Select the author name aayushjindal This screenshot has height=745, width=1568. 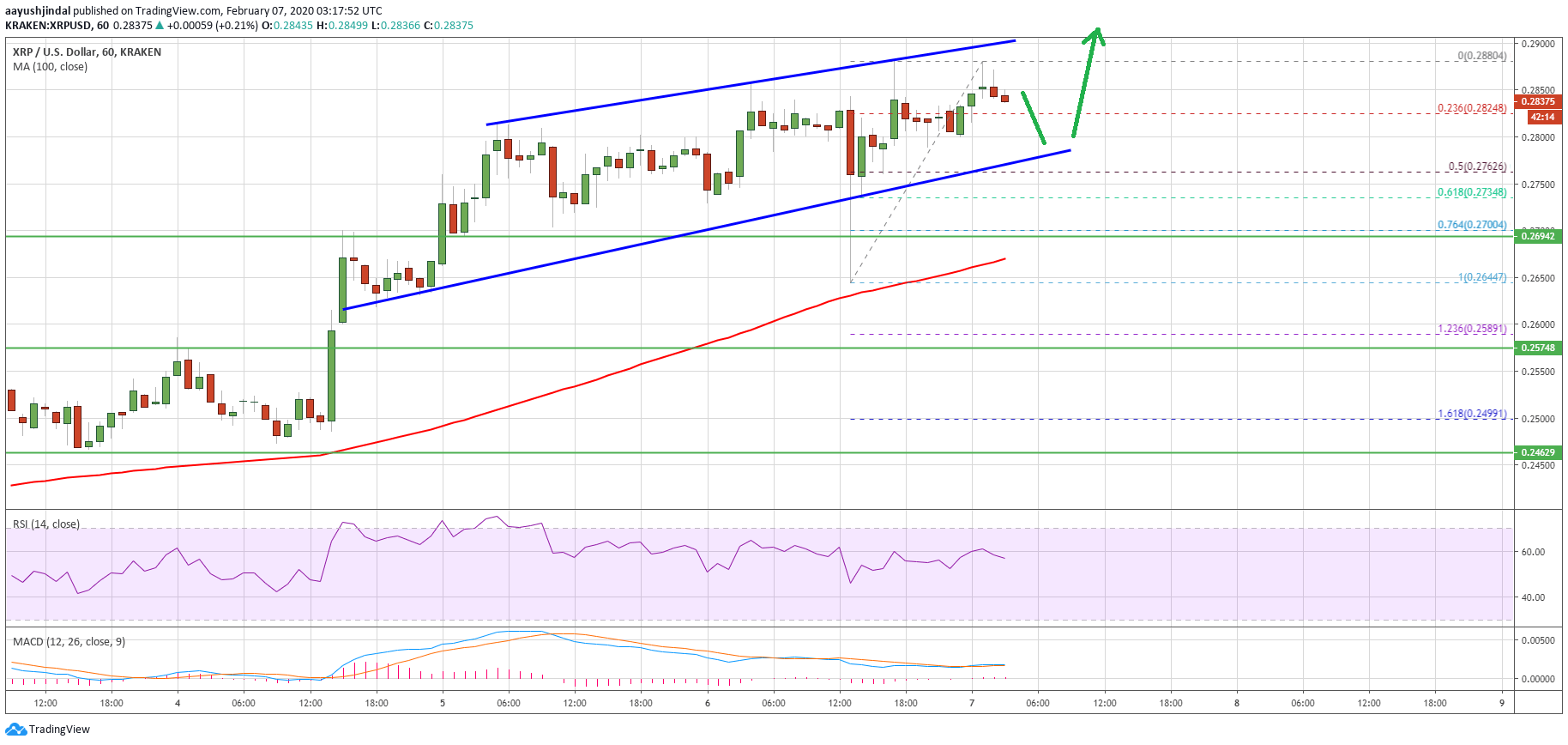pos(38,11)
